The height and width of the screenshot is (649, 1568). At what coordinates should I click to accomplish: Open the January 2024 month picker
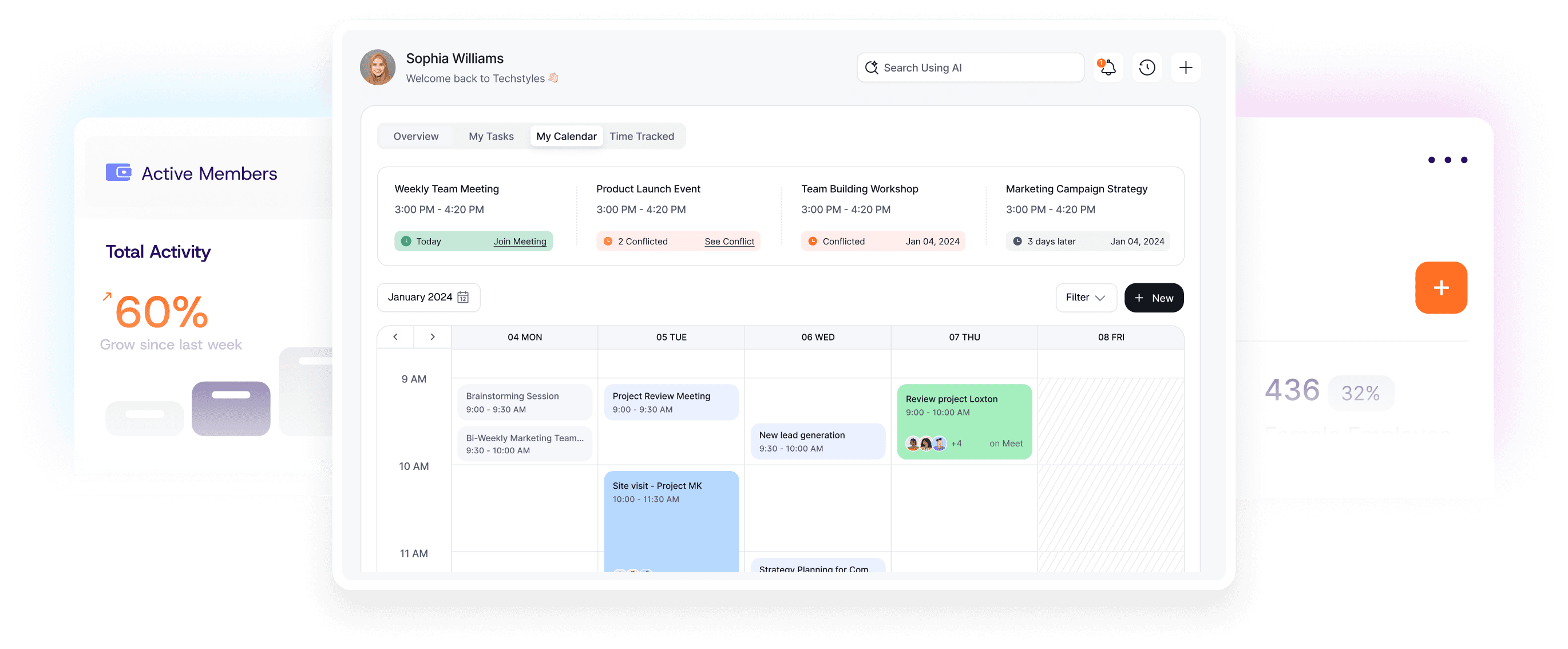click(429, 297)
